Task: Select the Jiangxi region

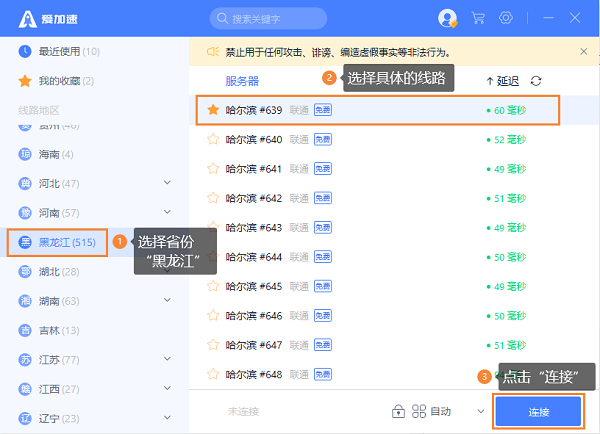Action: pos(49,389)
